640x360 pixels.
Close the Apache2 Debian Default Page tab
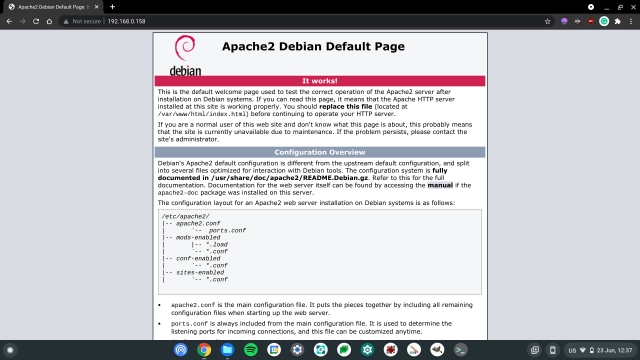pyautogui.click(x=97, y=7)
